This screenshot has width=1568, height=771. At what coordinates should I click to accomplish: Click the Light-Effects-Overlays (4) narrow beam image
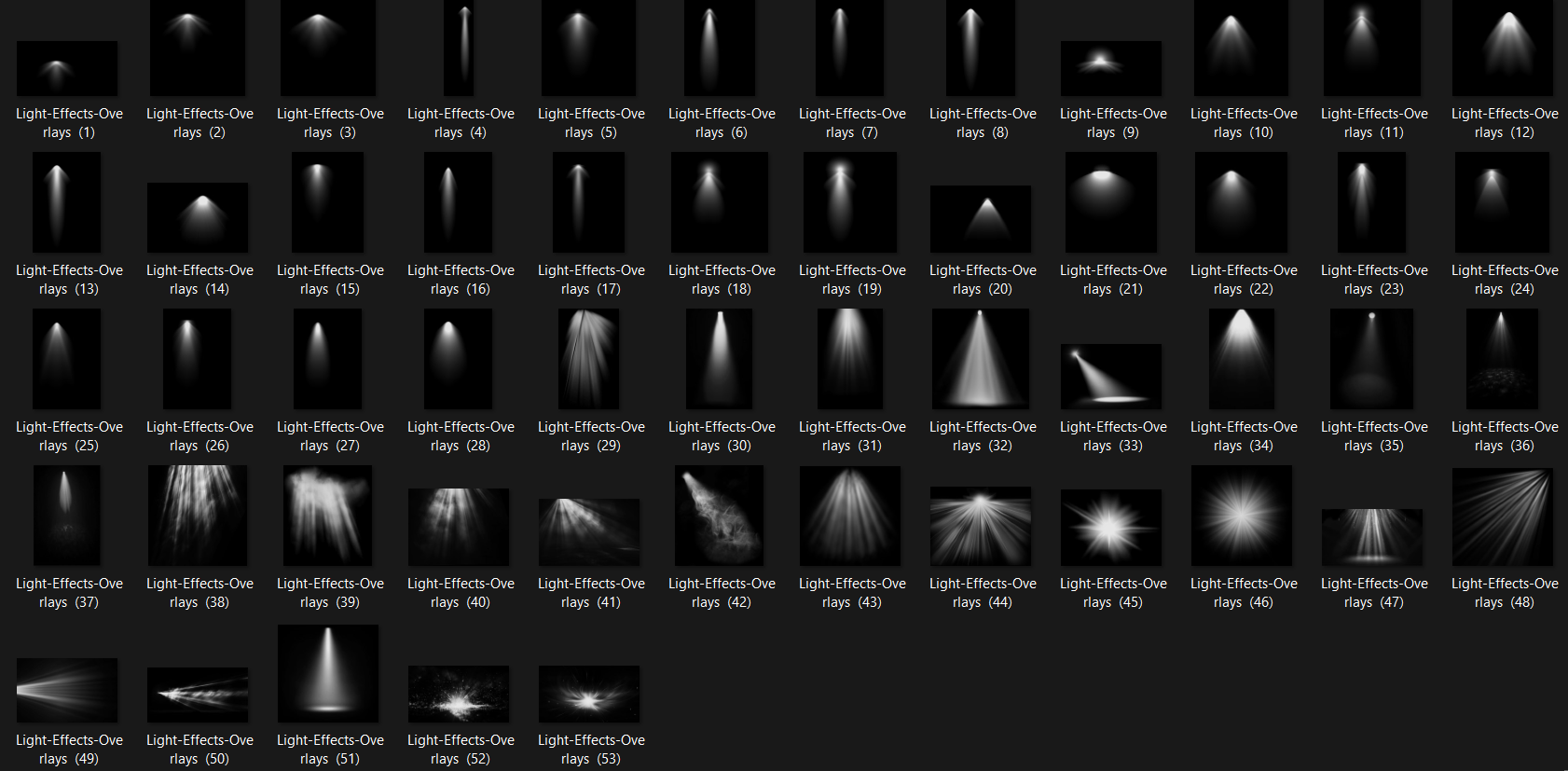(459, 48)
